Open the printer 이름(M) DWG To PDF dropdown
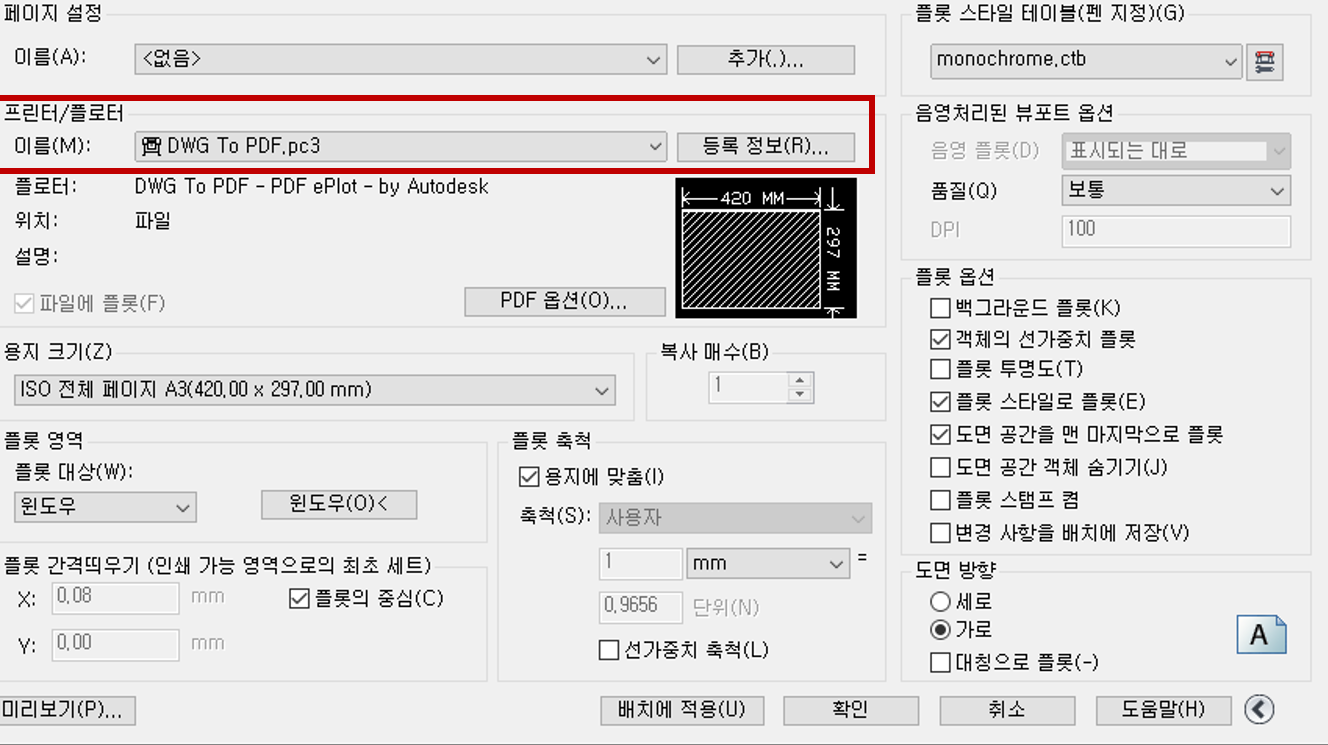 [400, 146]
